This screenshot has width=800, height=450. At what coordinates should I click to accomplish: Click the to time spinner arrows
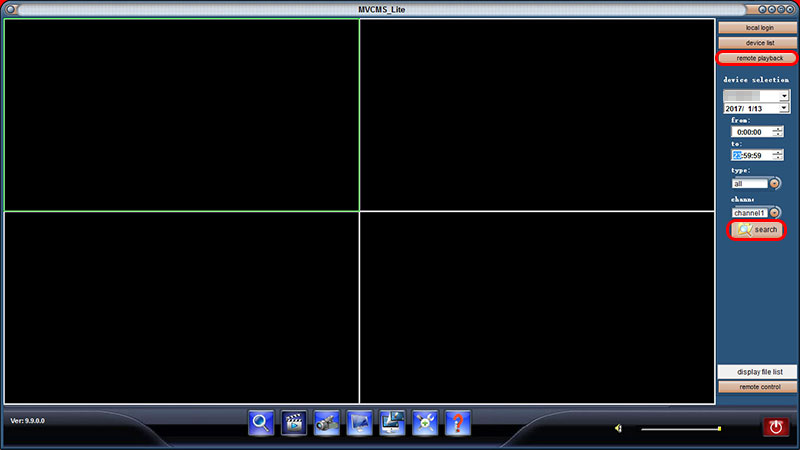pos(777,155)
